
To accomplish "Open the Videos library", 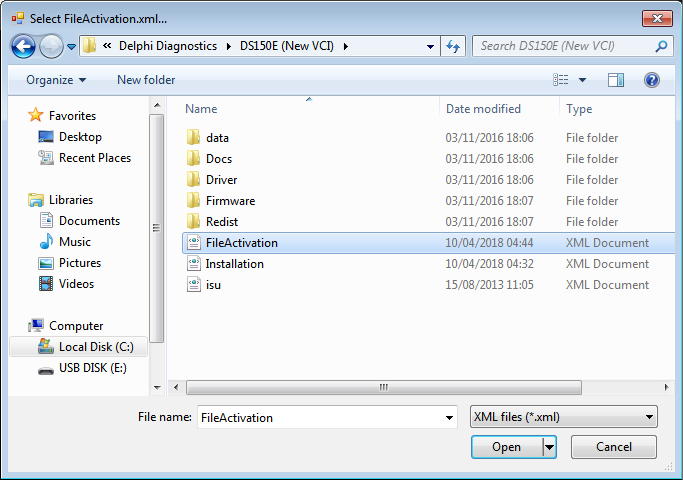I will [76, 284].
